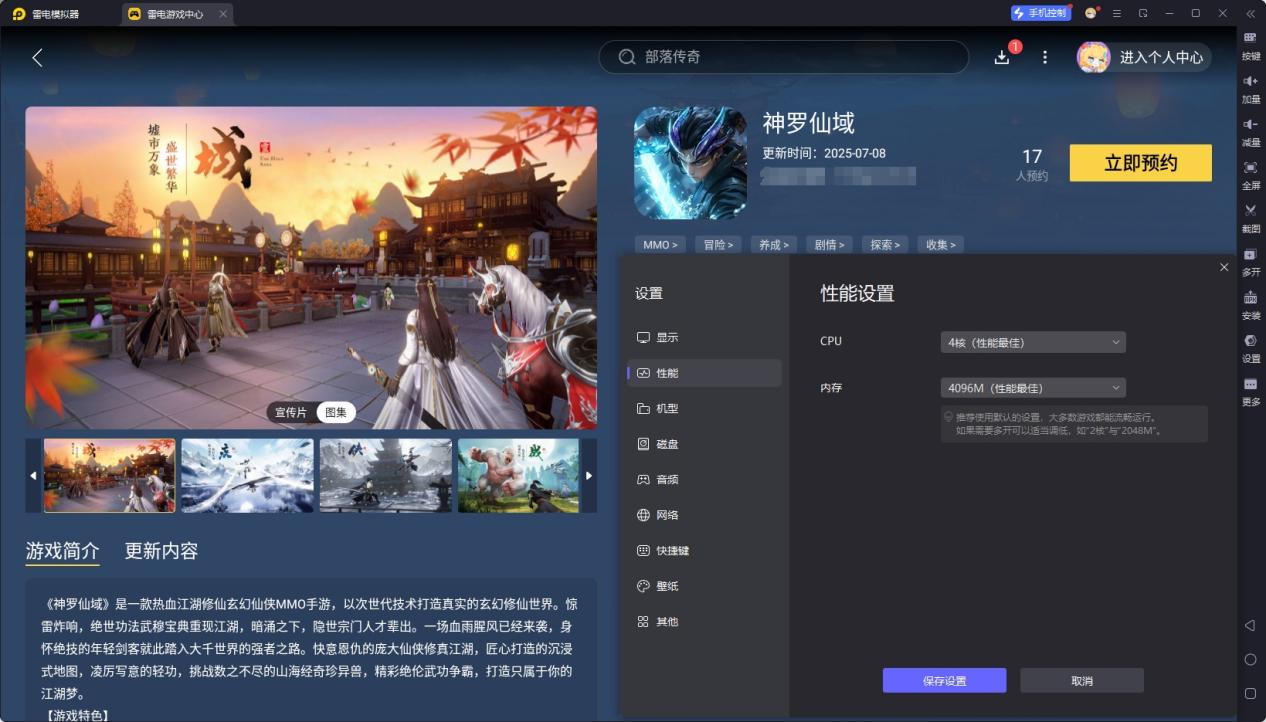The width and height of the screenshot is (1266, 722).
Task: Click the MMO > tag
Action: pos(660,244)
